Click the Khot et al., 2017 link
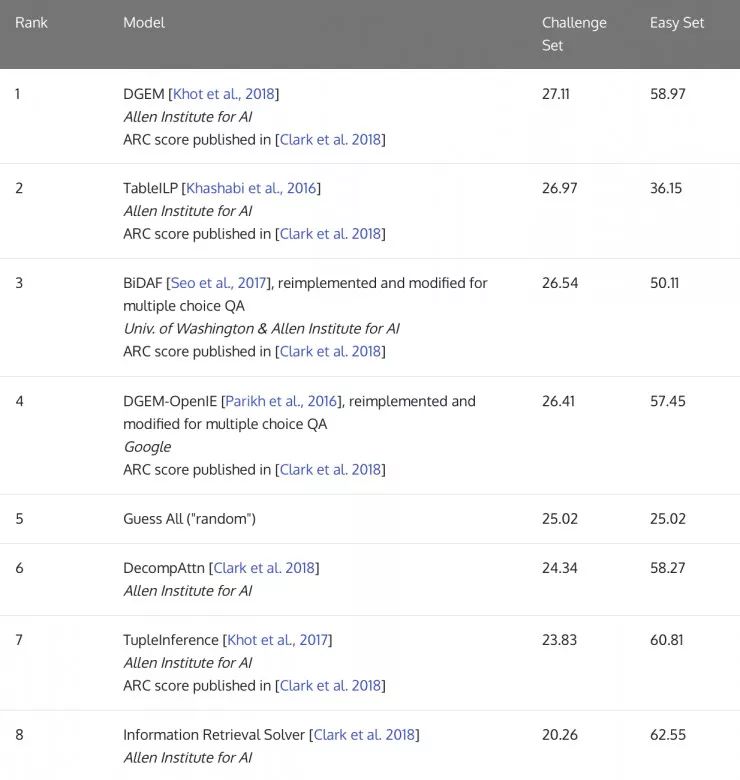Viewport: 740px width, 780px height. tap(278, 640)
